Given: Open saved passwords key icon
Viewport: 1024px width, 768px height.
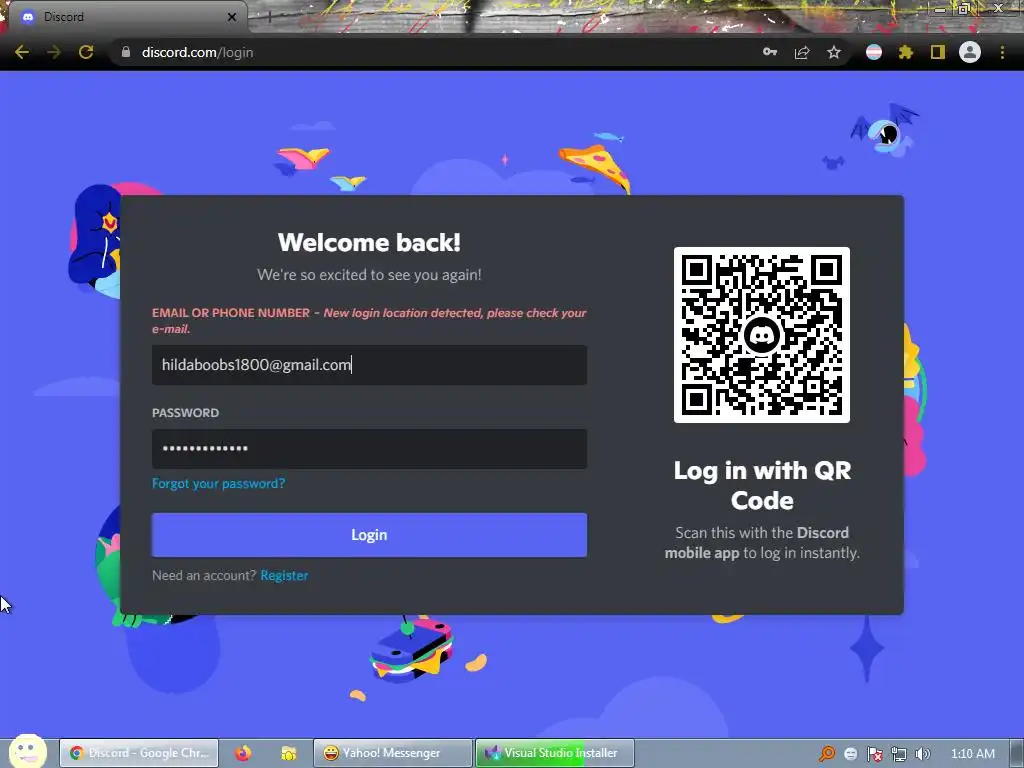Looking at the screenshot, I should (770, 52).
